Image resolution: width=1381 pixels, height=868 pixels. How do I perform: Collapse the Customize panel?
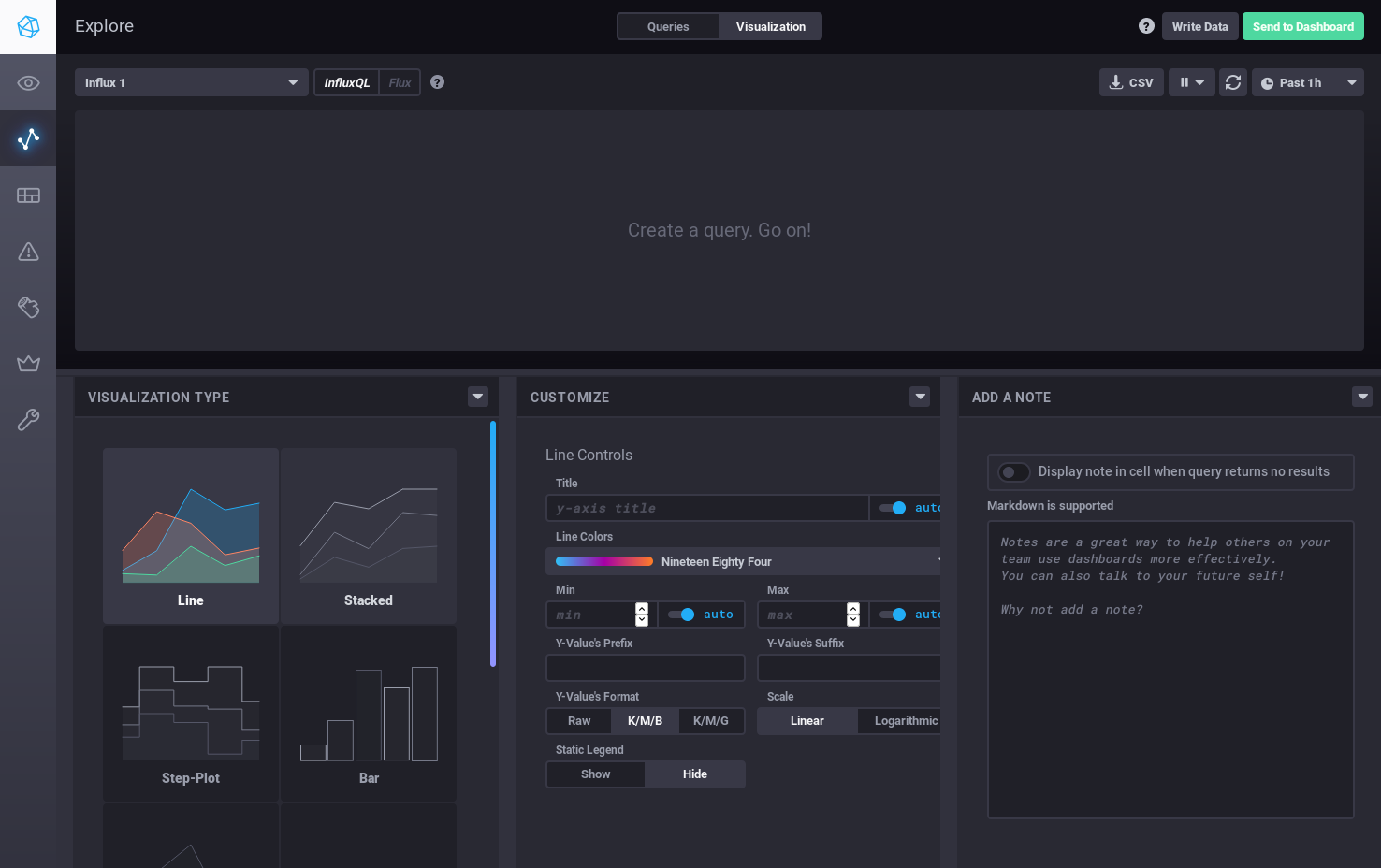[920, 397]
